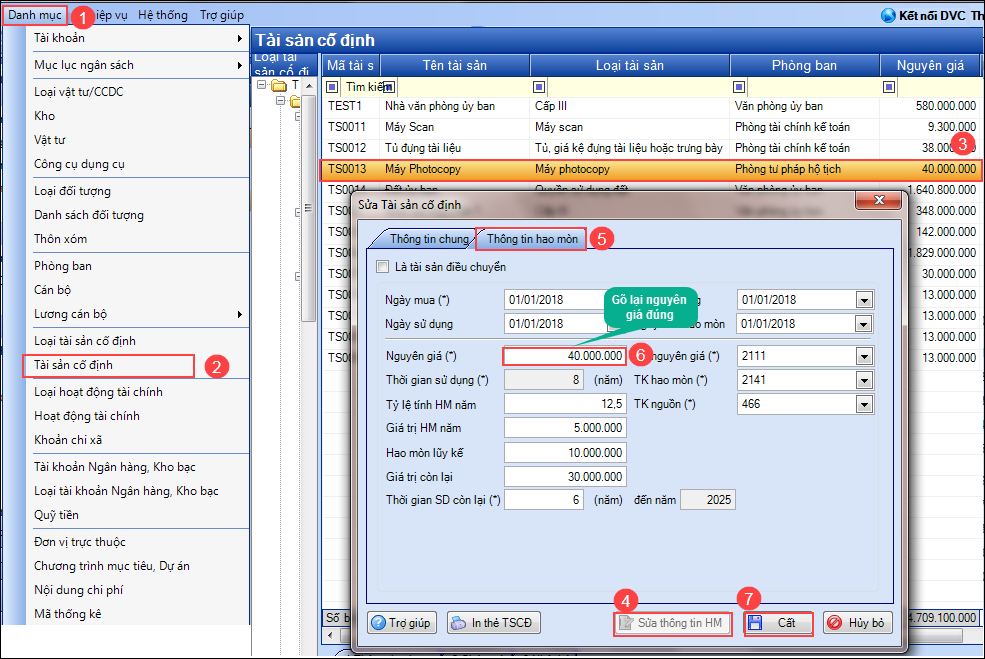
Task: Click the help icon on Trợ giúp button
Action: tap(378, 623)
